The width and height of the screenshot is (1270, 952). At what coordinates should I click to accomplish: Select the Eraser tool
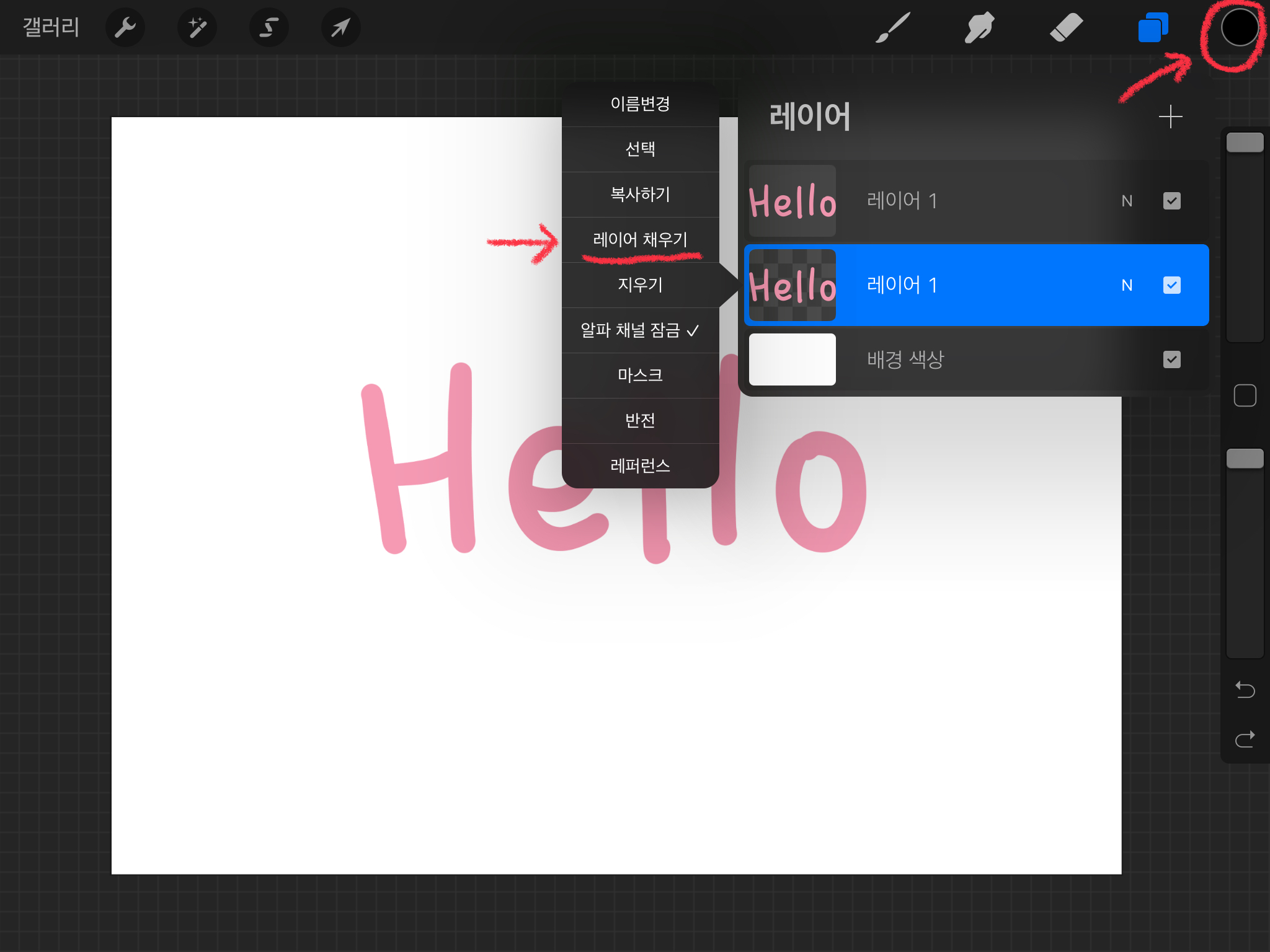click(1066, 28)
